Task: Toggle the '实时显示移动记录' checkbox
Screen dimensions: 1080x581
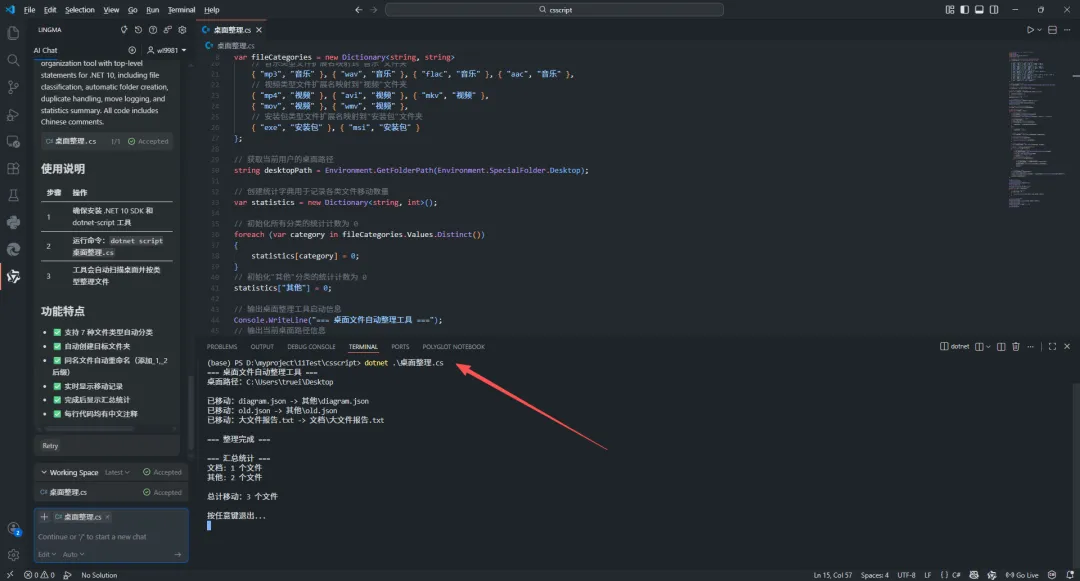Action: pyautogui.click(x=57, y=386)
